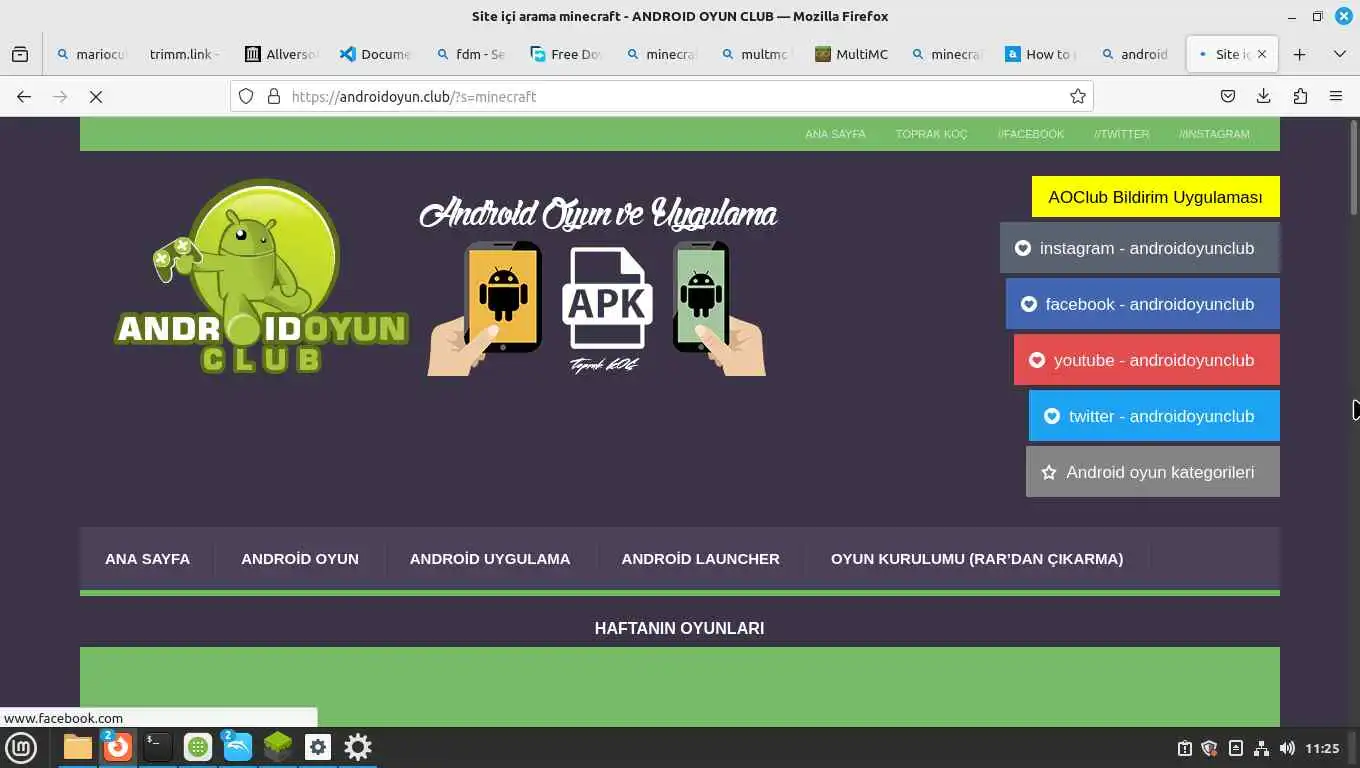Screen dimensions: 1360x768
Task: Show site security padlock info
Action: (273, 96)
